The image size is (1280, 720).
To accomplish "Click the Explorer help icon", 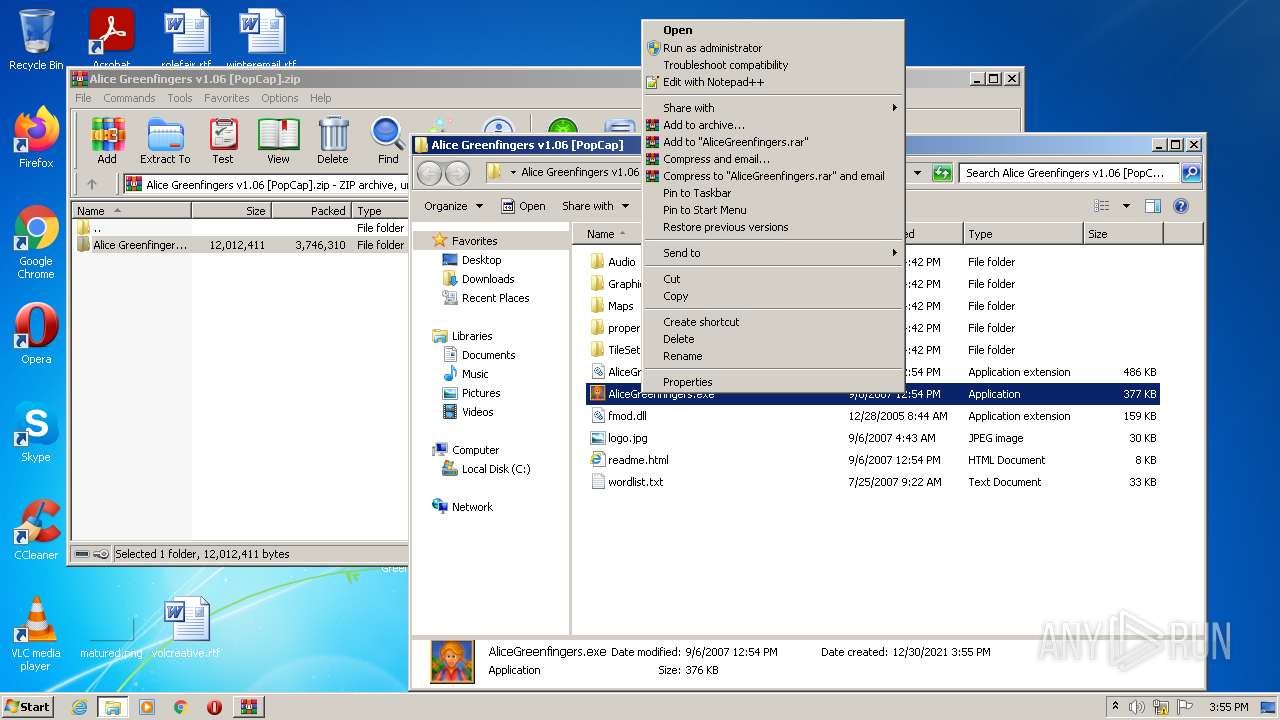I will tap(1181, 206).
